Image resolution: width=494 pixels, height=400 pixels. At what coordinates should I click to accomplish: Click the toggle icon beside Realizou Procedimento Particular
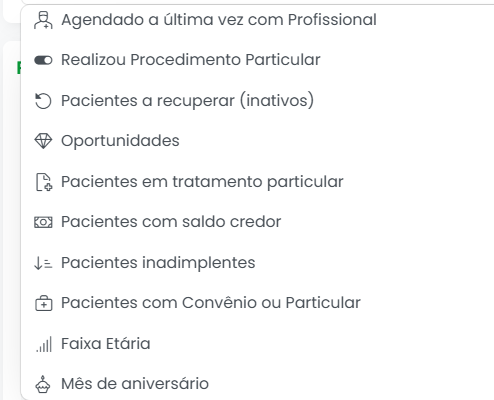[x=43, y=60]
